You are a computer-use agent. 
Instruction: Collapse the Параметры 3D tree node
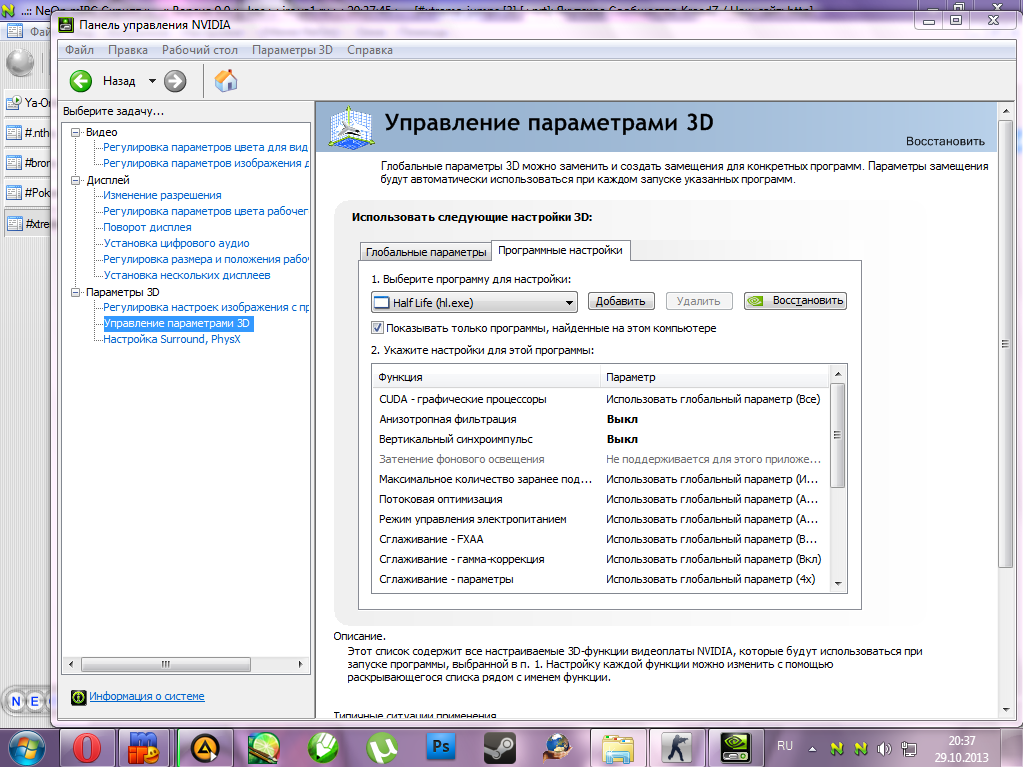click(x=76, y=293)
